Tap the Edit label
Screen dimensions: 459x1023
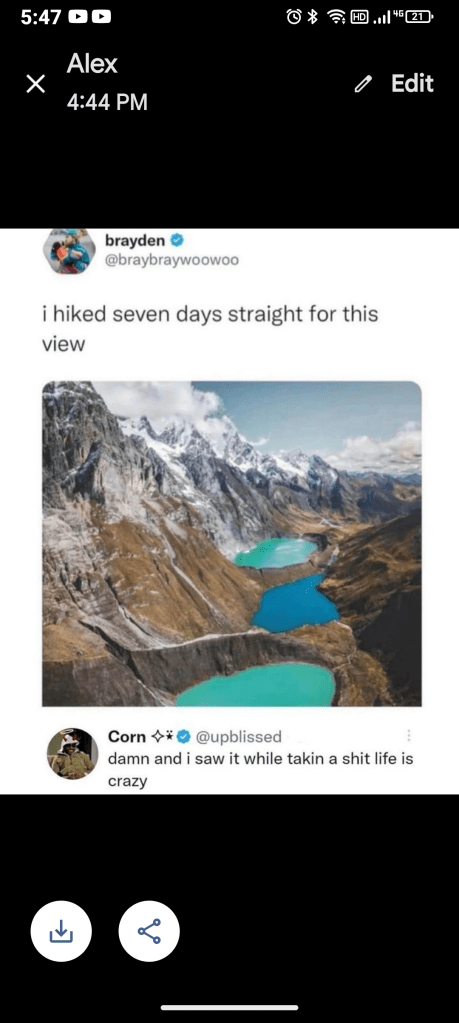(x=412, y=84)
